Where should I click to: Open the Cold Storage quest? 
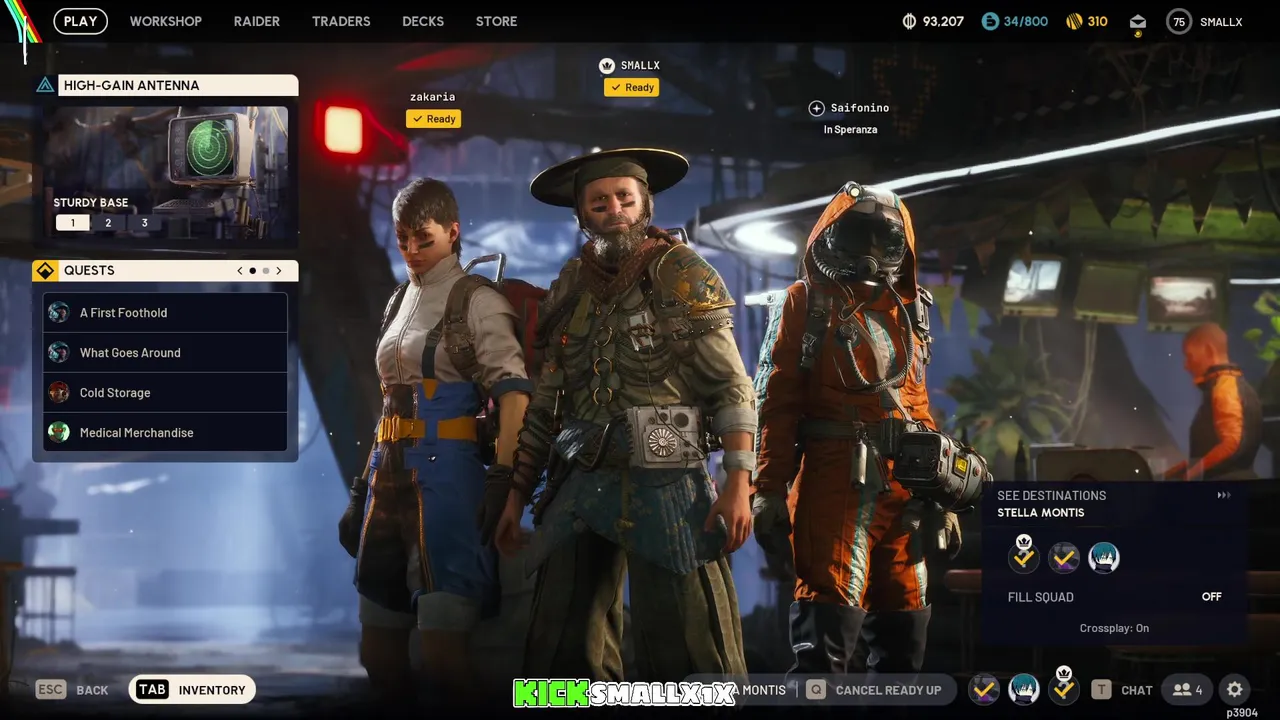(166, 393)
